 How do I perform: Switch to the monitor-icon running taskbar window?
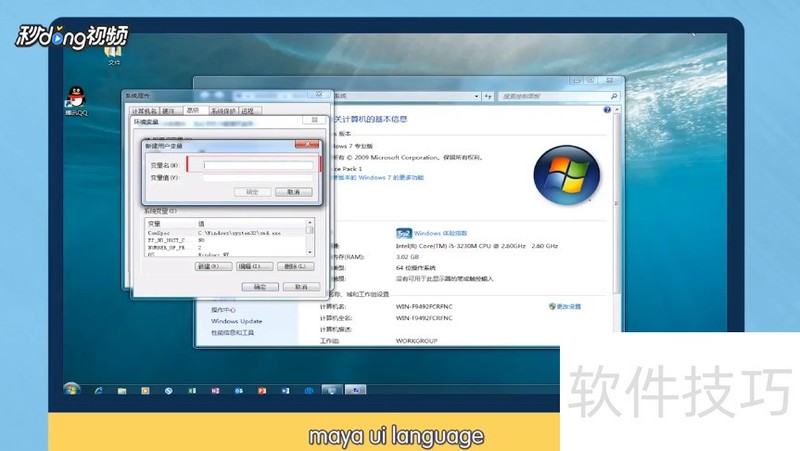332,390
